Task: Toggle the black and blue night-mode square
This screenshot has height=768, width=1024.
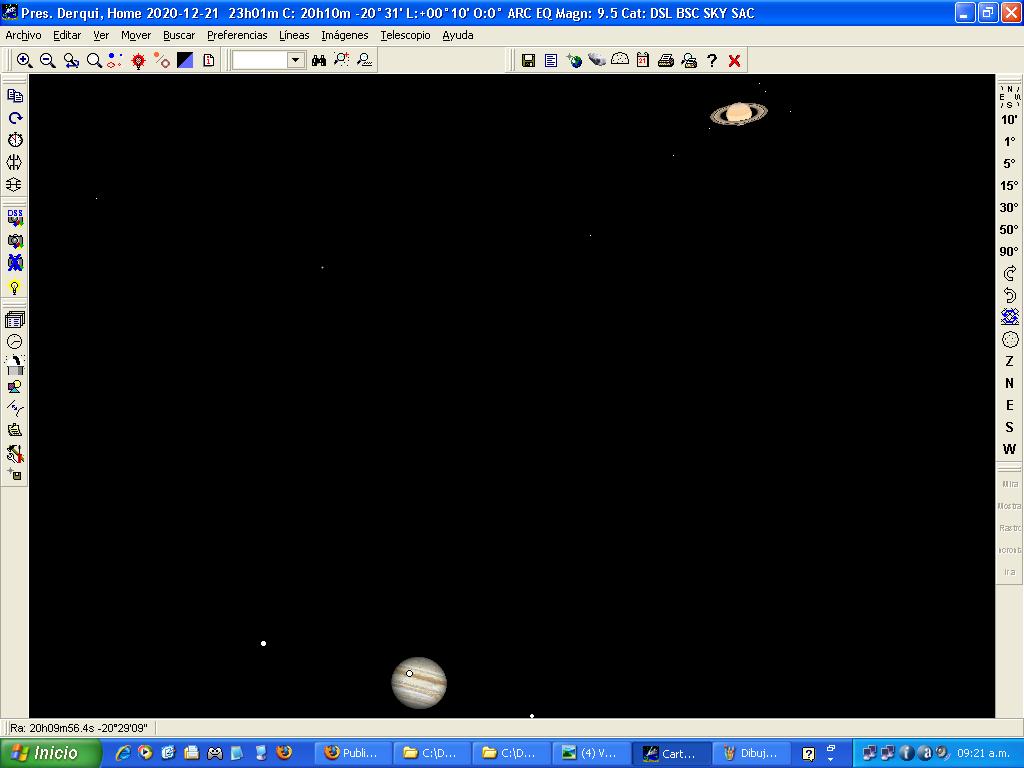Action: (185, 60)
